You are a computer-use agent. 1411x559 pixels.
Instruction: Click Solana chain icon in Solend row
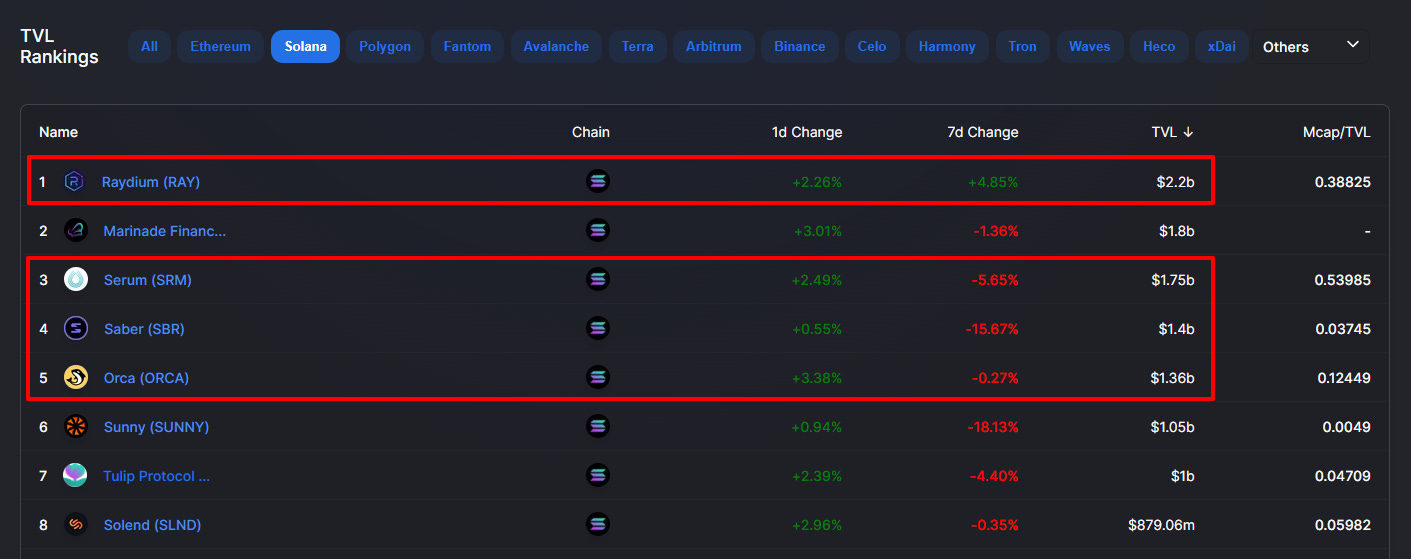click(597, 524)
